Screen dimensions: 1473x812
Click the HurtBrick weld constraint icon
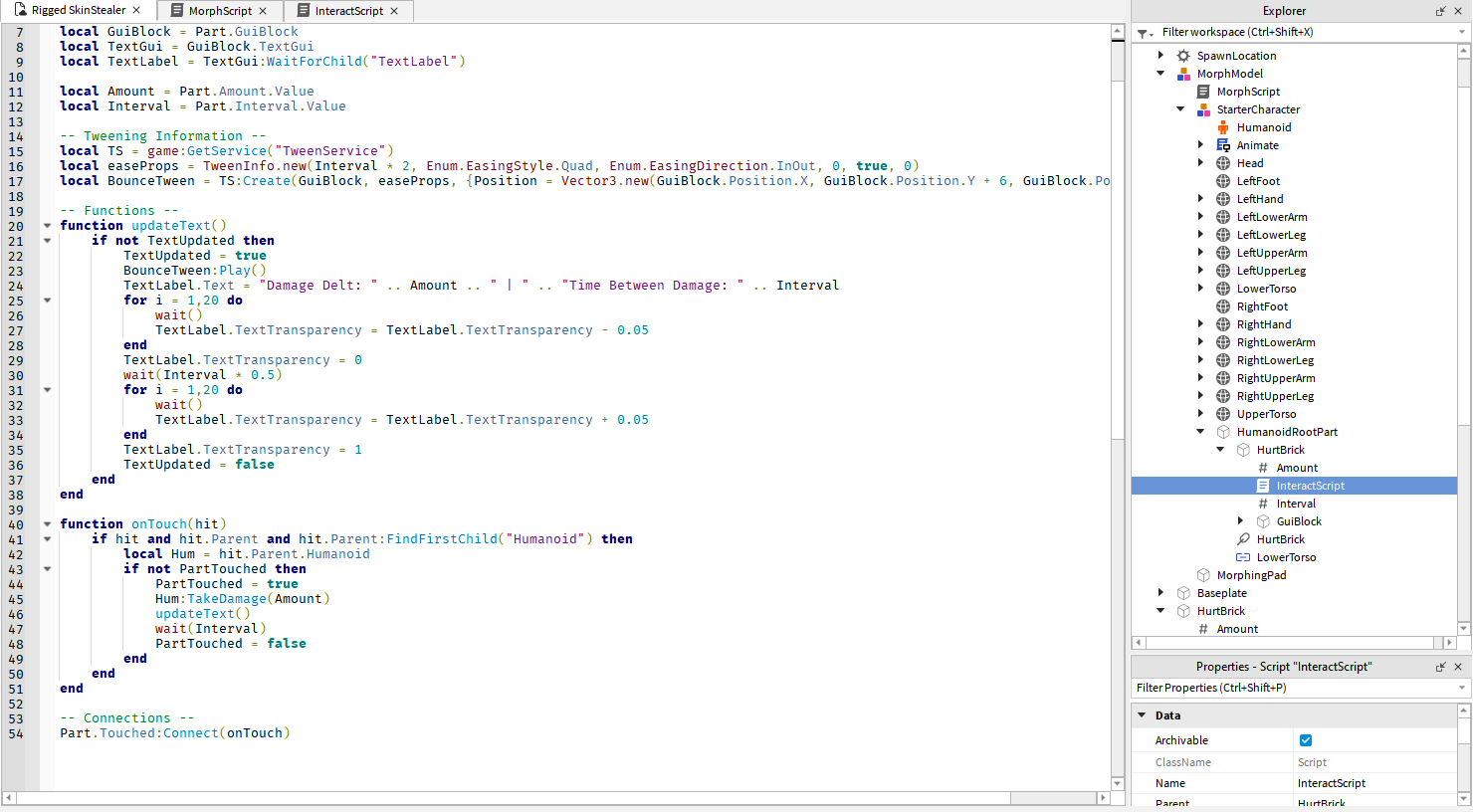(x=1243, y=539)
